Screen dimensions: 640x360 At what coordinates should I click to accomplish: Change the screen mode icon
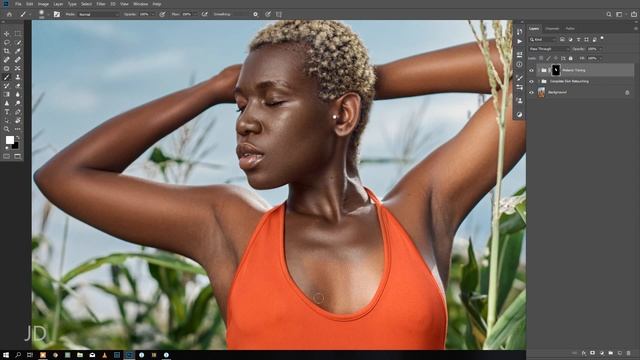(x=18, y=156)
